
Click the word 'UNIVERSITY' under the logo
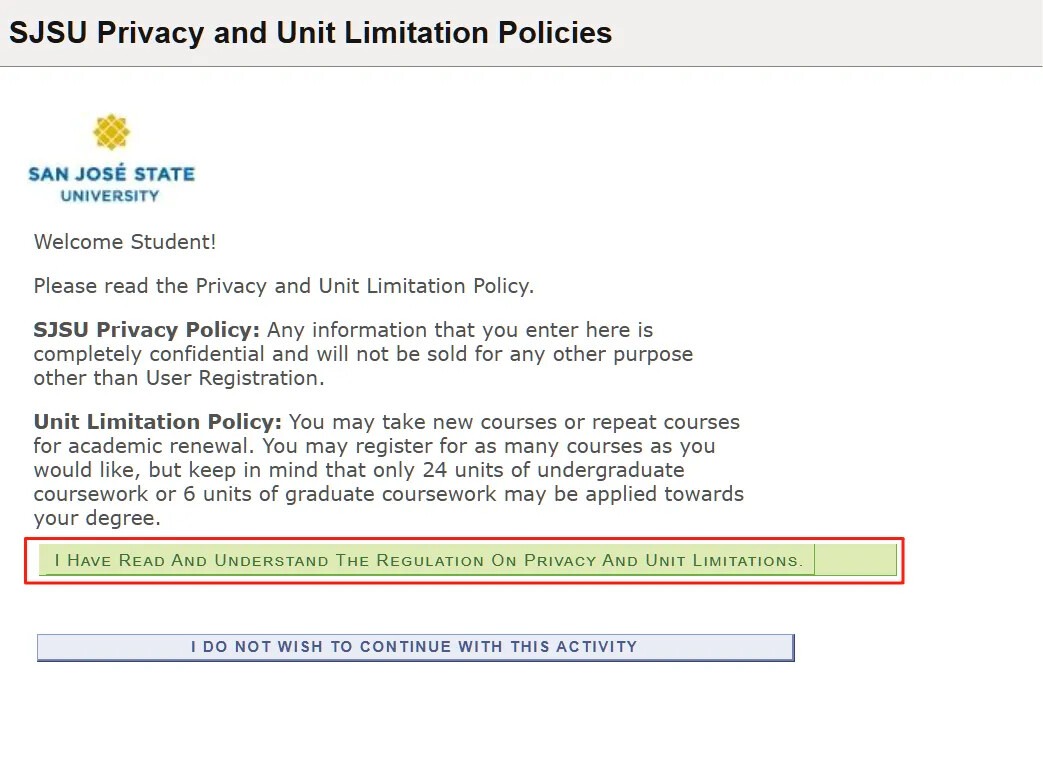(110, 196)
